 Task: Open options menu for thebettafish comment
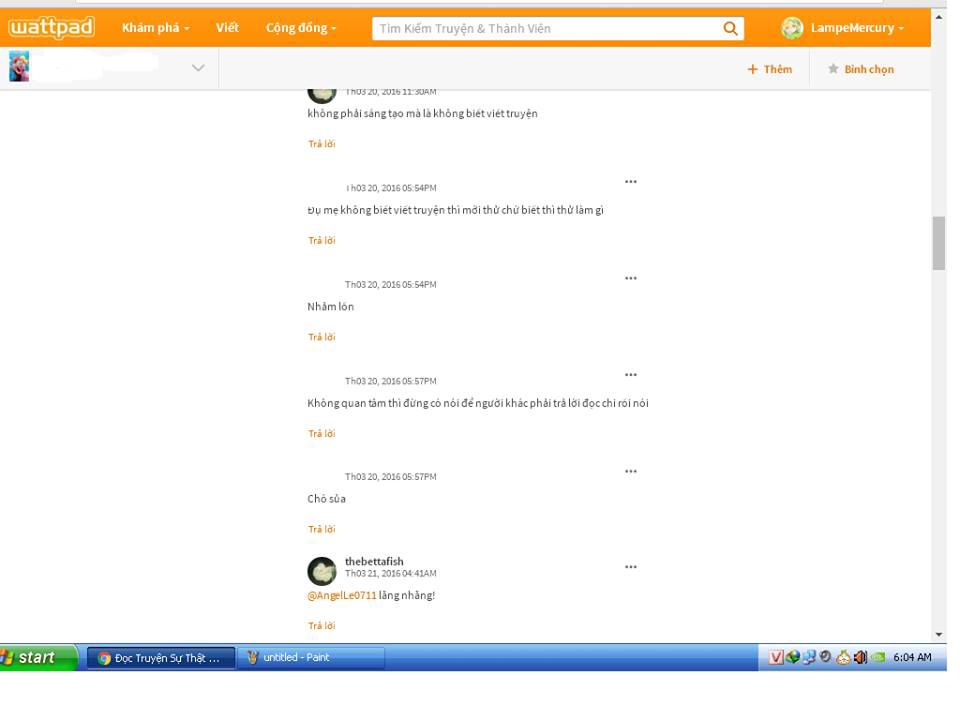(631, 567)
